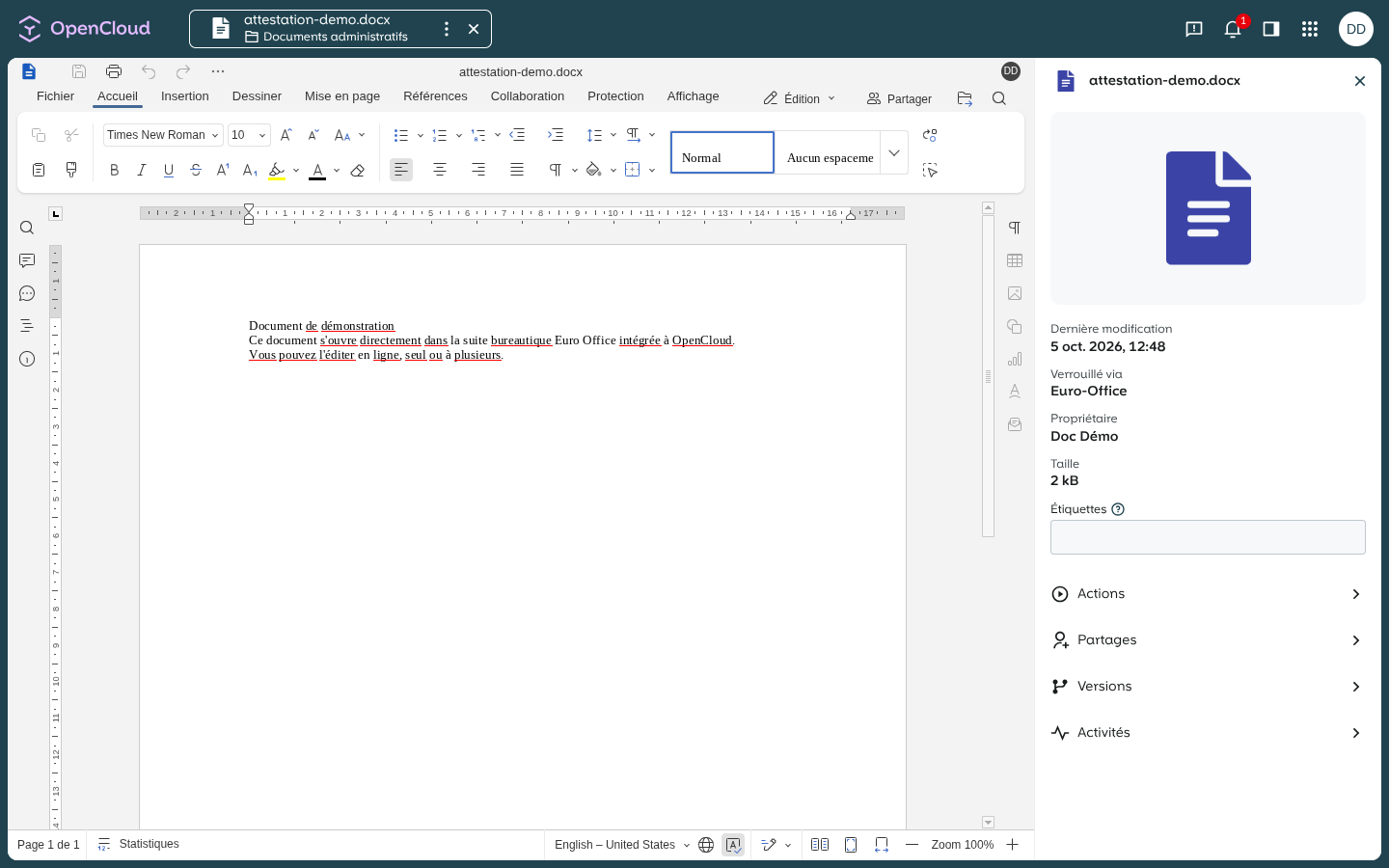Screen dimensions: 1389x868
Task: Open the search icon in the editor header
Action: (999, 98)
